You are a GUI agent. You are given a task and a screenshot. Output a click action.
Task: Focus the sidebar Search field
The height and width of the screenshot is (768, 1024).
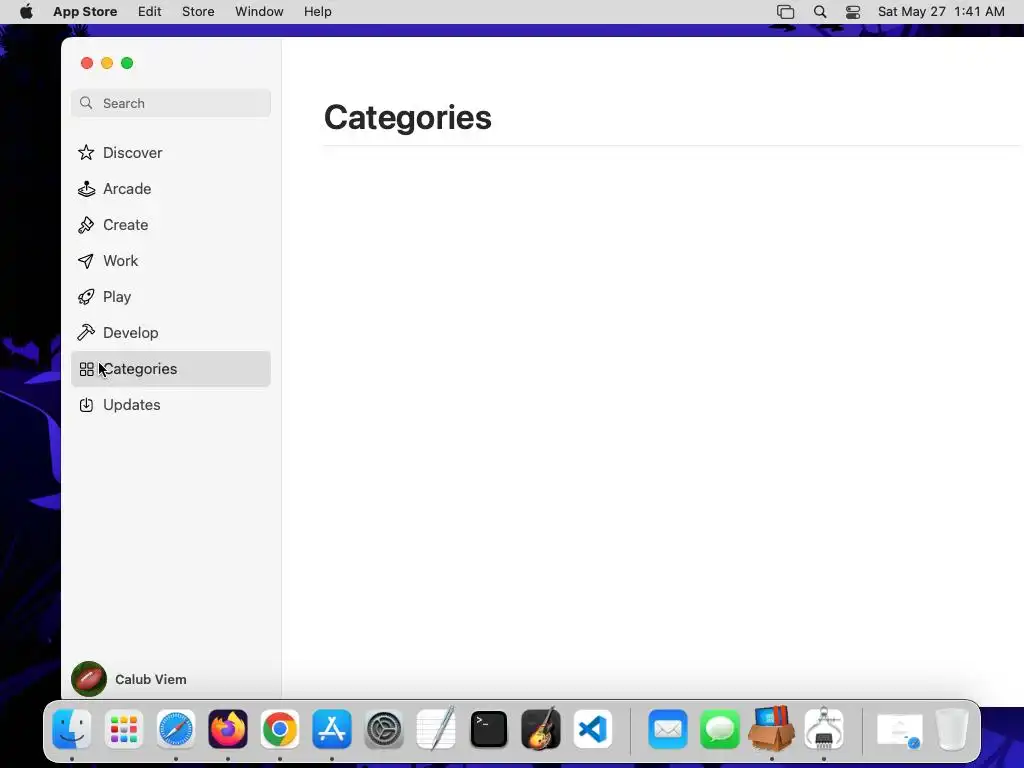click(170, 103)
